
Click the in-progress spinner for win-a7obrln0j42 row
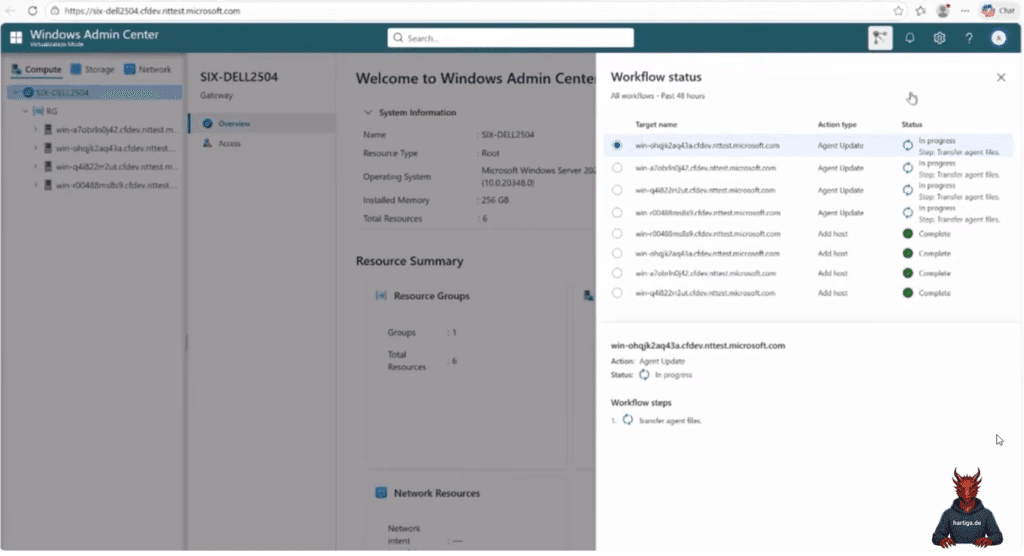pyautogui.click(x=908, y=168)
